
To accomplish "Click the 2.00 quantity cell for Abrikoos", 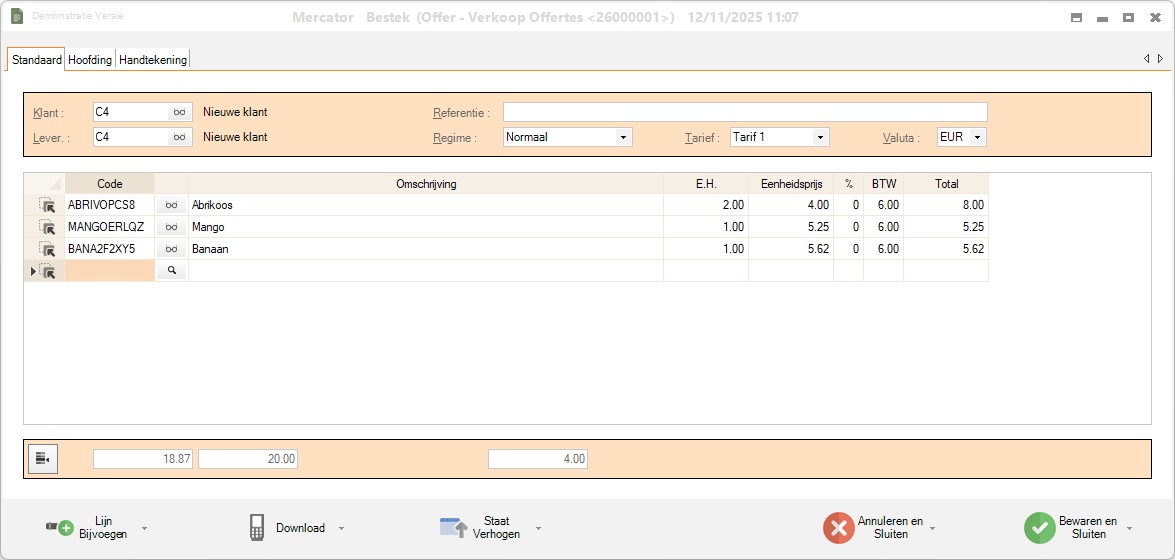I will 706,205.
